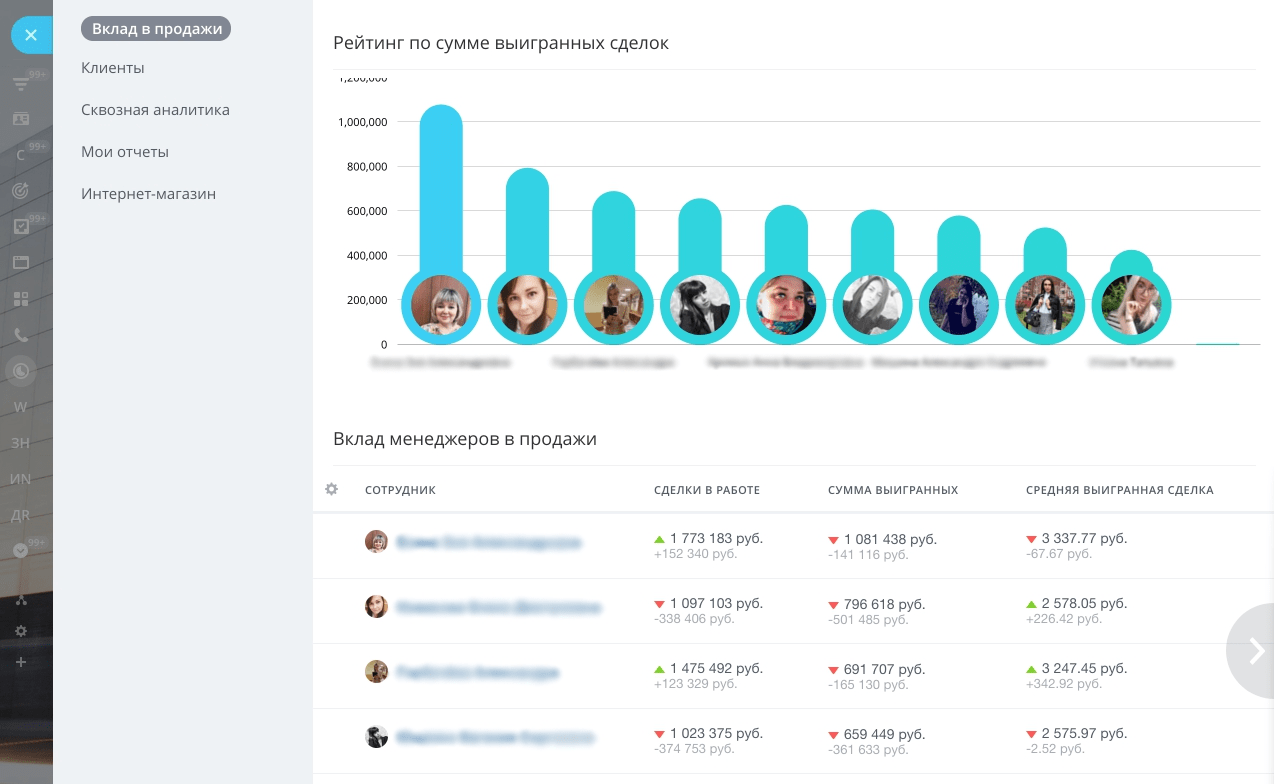Open table settings gear next to СОТРУДНИК
Screen dimensions: 1274x784
332,489
